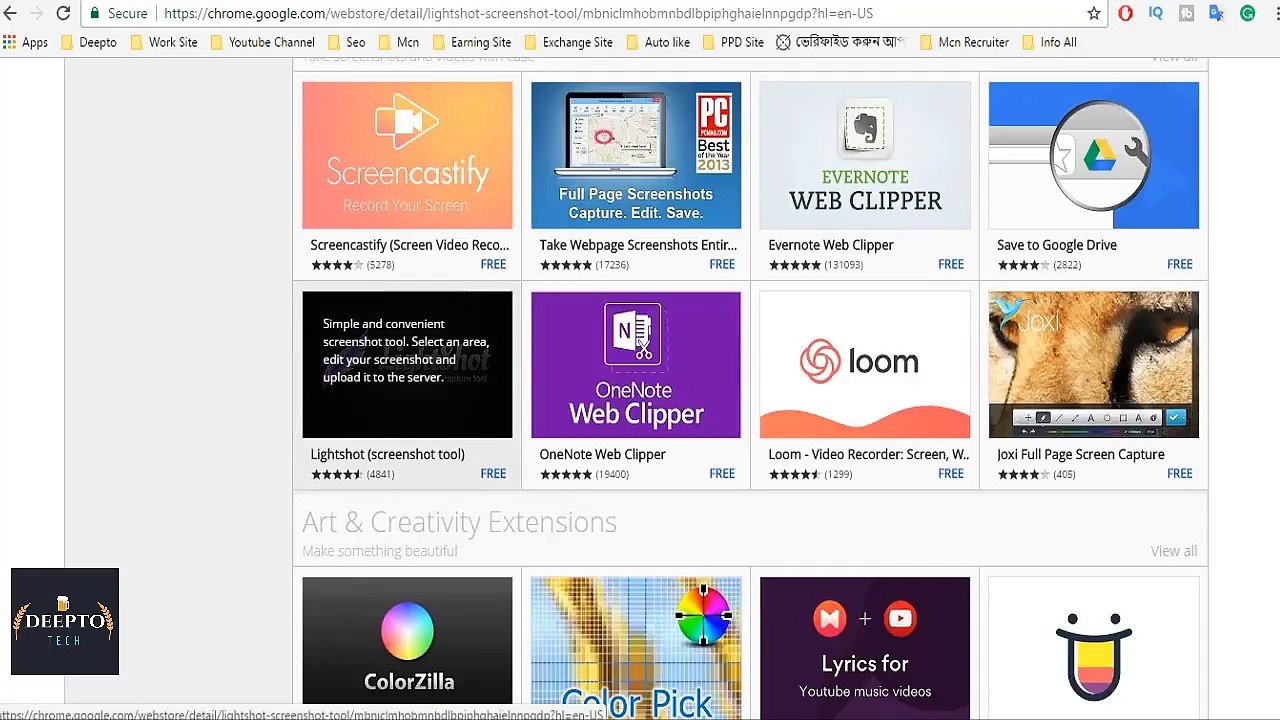The width and height of the screenshot is (1280, 720).
Task: Click the FREE label on Screencastify
Action: 493,264
